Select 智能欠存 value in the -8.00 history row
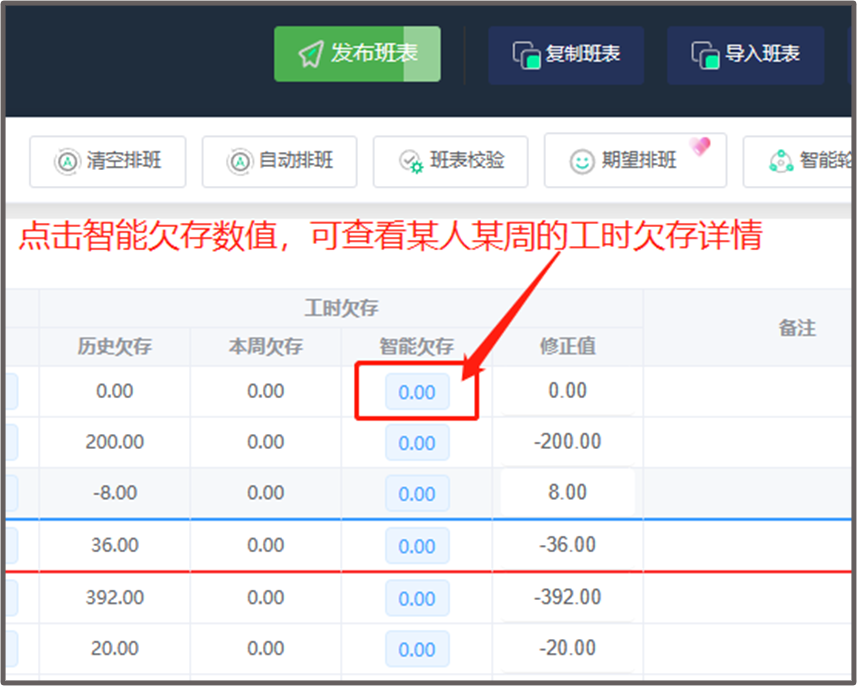This screenshot has width=857, height=686. pos(417,494)
